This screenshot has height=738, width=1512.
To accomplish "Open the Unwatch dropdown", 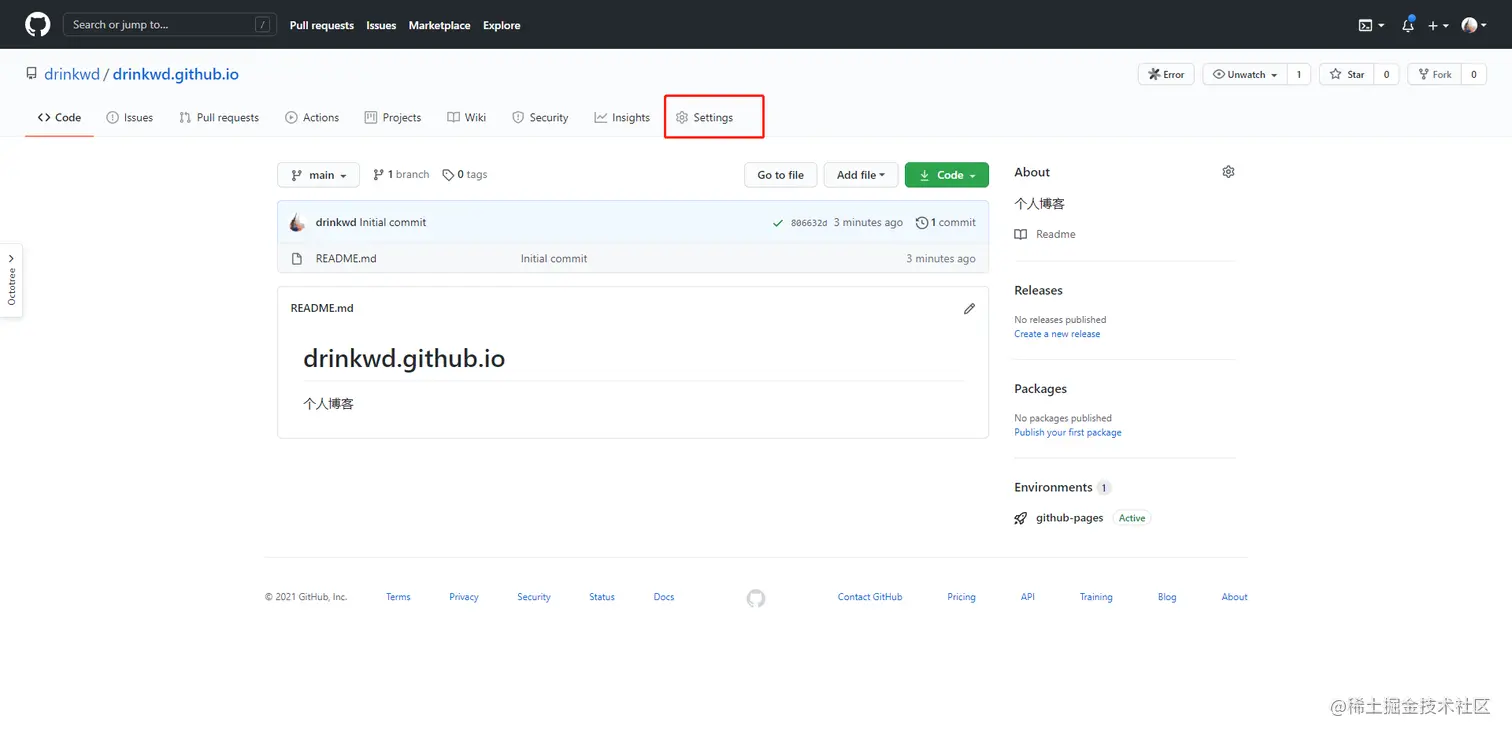I will point(1244,74).
